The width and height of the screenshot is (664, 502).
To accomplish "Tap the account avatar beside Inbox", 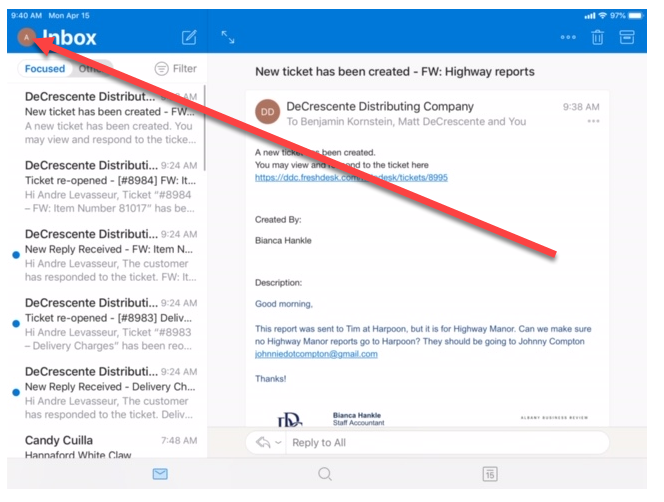I will click(x=26, y=37).
